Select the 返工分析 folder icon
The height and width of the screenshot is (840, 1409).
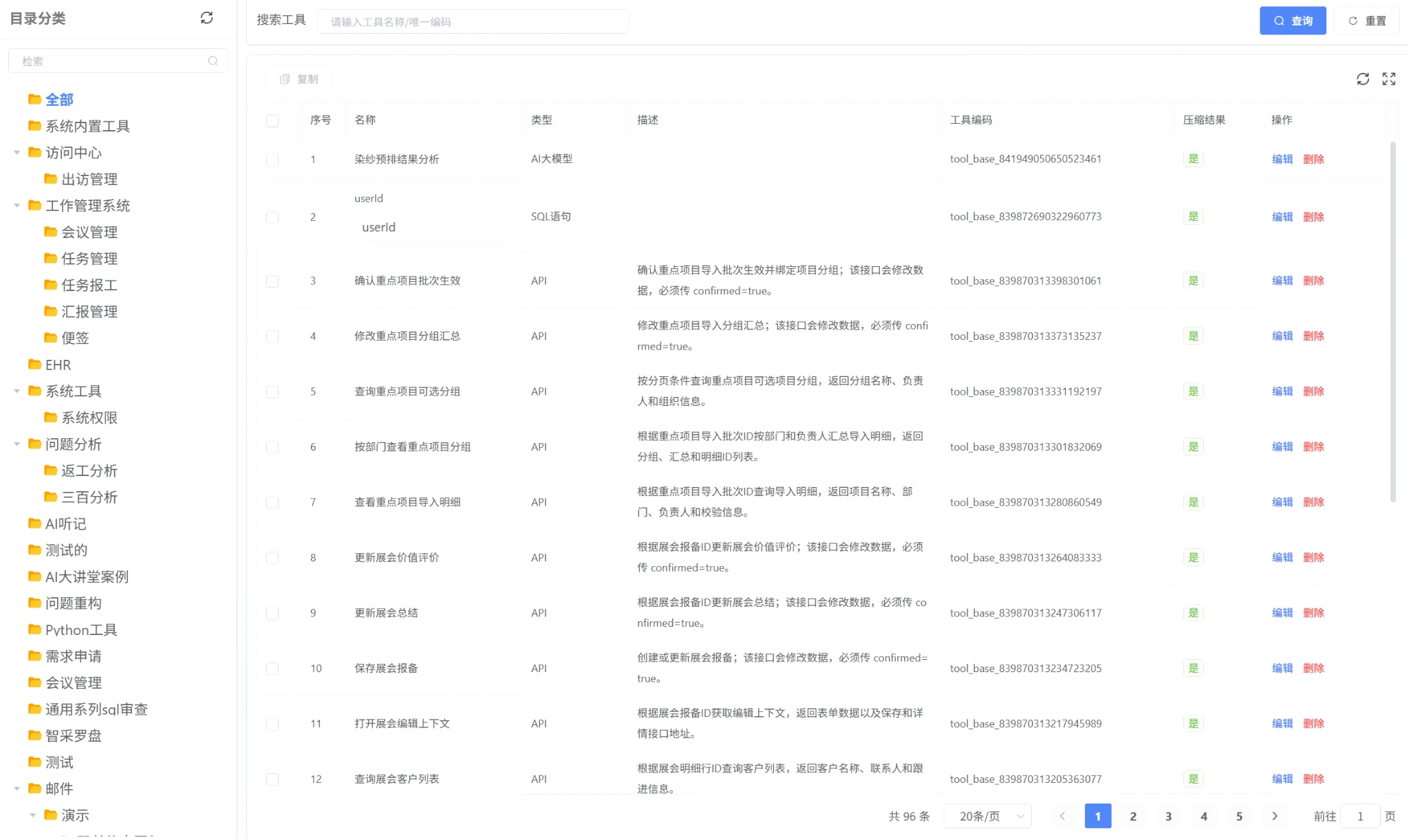point(50,470)
